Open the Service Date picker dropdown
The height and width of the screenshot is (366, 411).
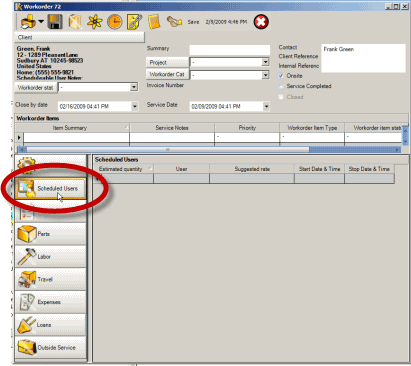coord(266,107)
